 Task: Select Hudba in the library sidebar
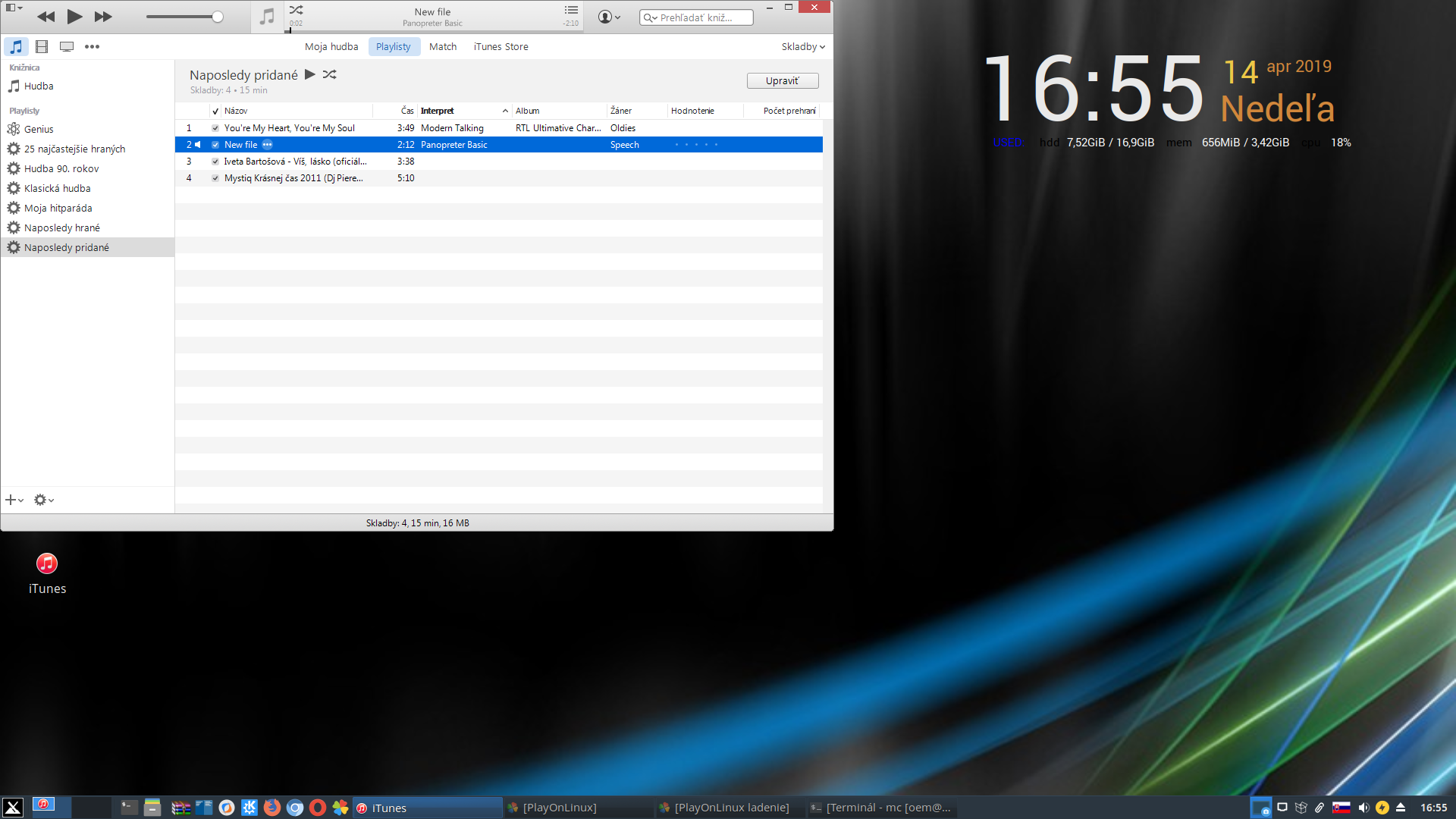pyautogui.click(x=87, y=86)
